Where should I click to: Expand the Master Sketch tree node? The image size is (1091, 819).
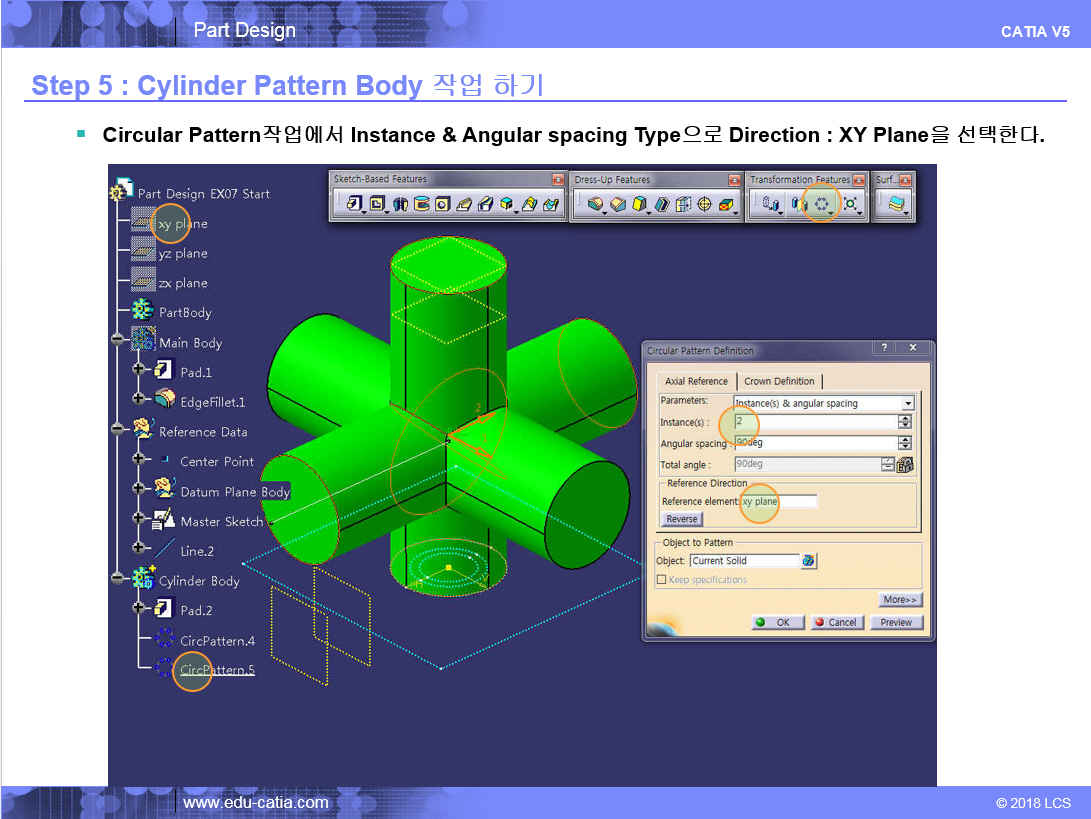coord(138,521)
